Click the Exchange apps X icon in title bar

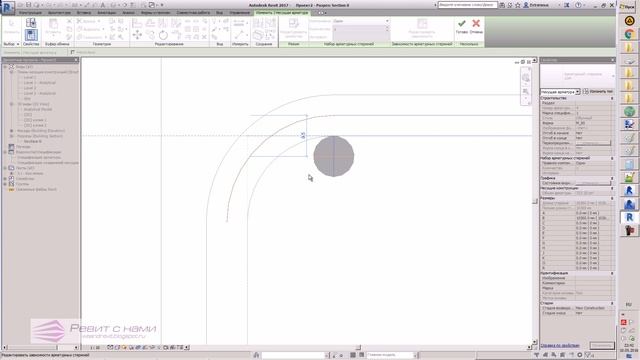tap(567, 5)
